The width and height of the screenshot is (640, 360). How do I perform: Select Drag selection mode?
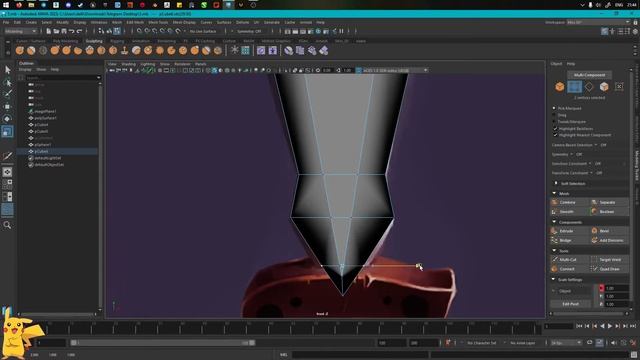[x=554, y=115]
